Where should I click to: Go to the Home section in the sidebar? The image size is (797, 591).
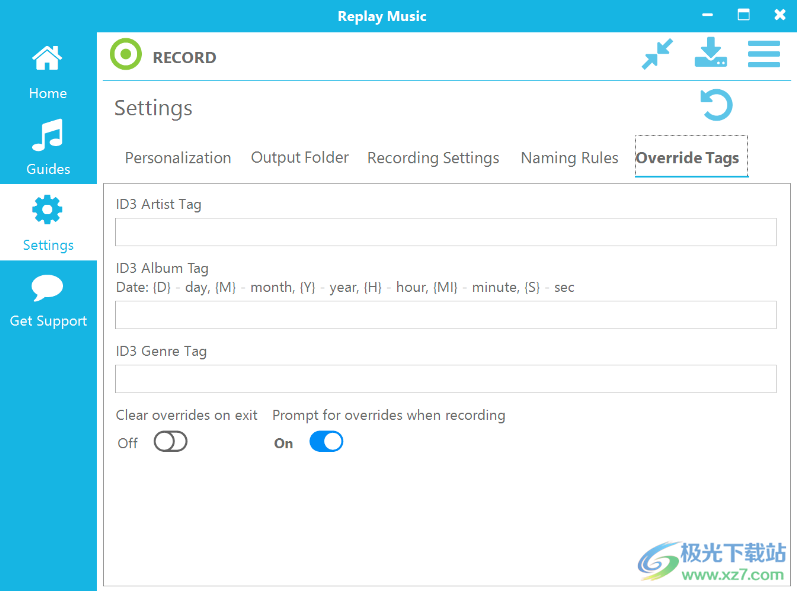(x=48, y=72)
